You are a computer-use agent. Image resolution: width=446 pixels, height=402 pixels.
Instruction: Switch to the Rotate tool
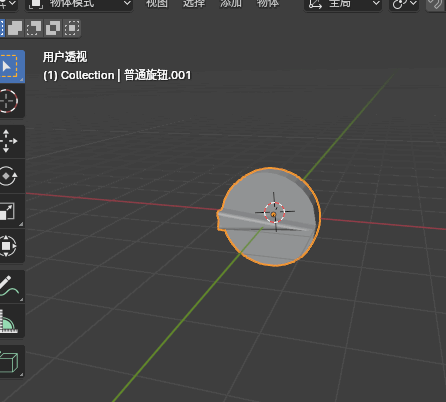12,176
